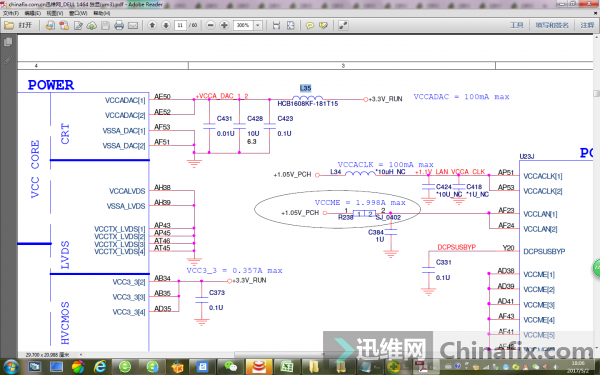
Task: Click the fit width scrolling icon
Action: (276, 25)
